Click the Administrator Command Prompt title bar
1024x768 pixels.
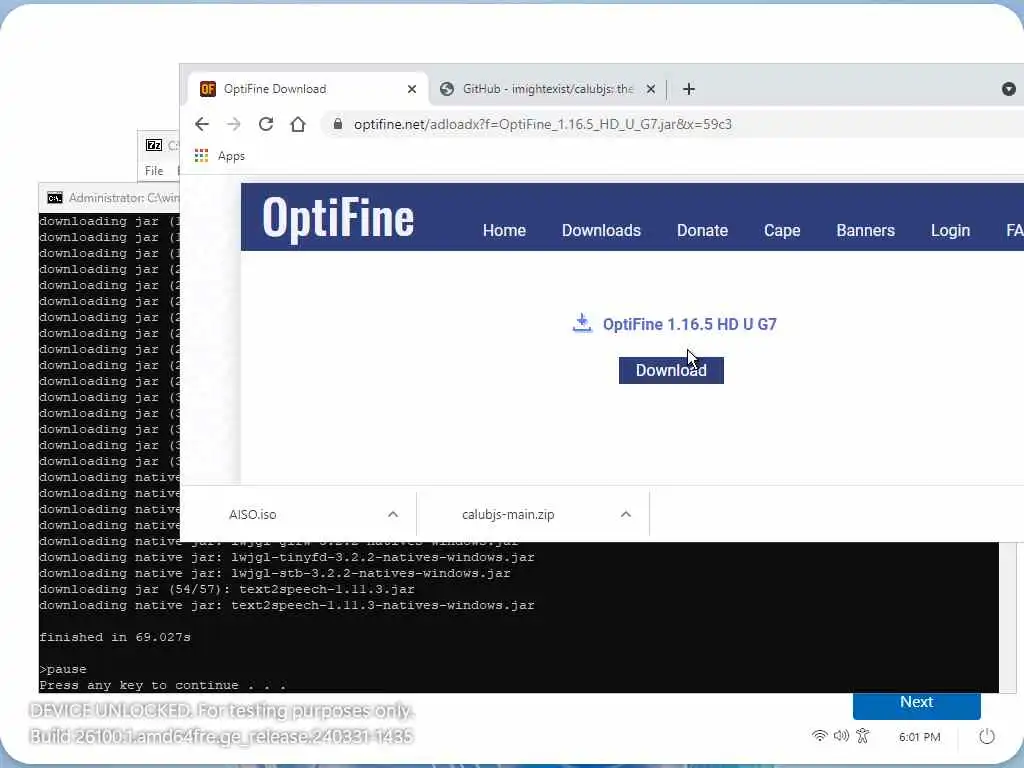109,198
